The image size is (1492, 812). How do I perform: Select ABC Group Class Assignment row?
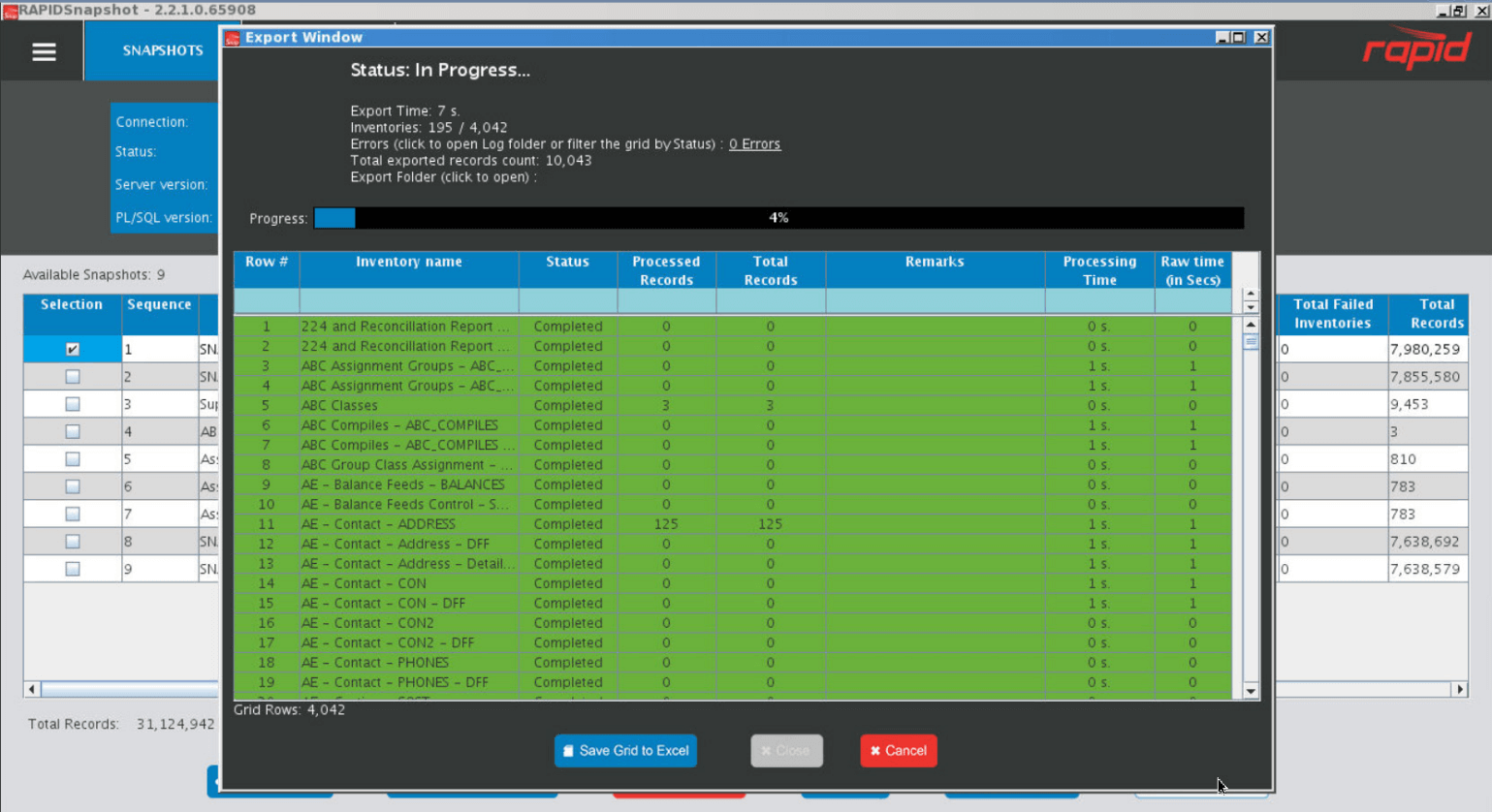click(x=733, y=465)
